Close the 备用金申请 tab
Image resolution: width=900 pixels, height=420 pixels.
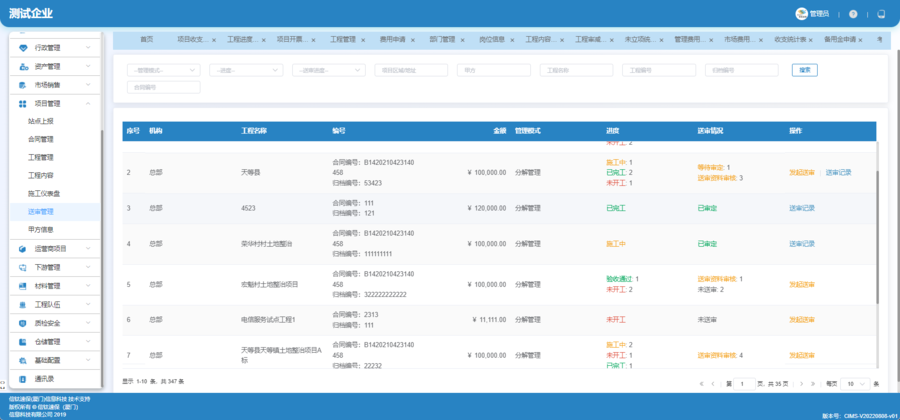click(860, 40)
